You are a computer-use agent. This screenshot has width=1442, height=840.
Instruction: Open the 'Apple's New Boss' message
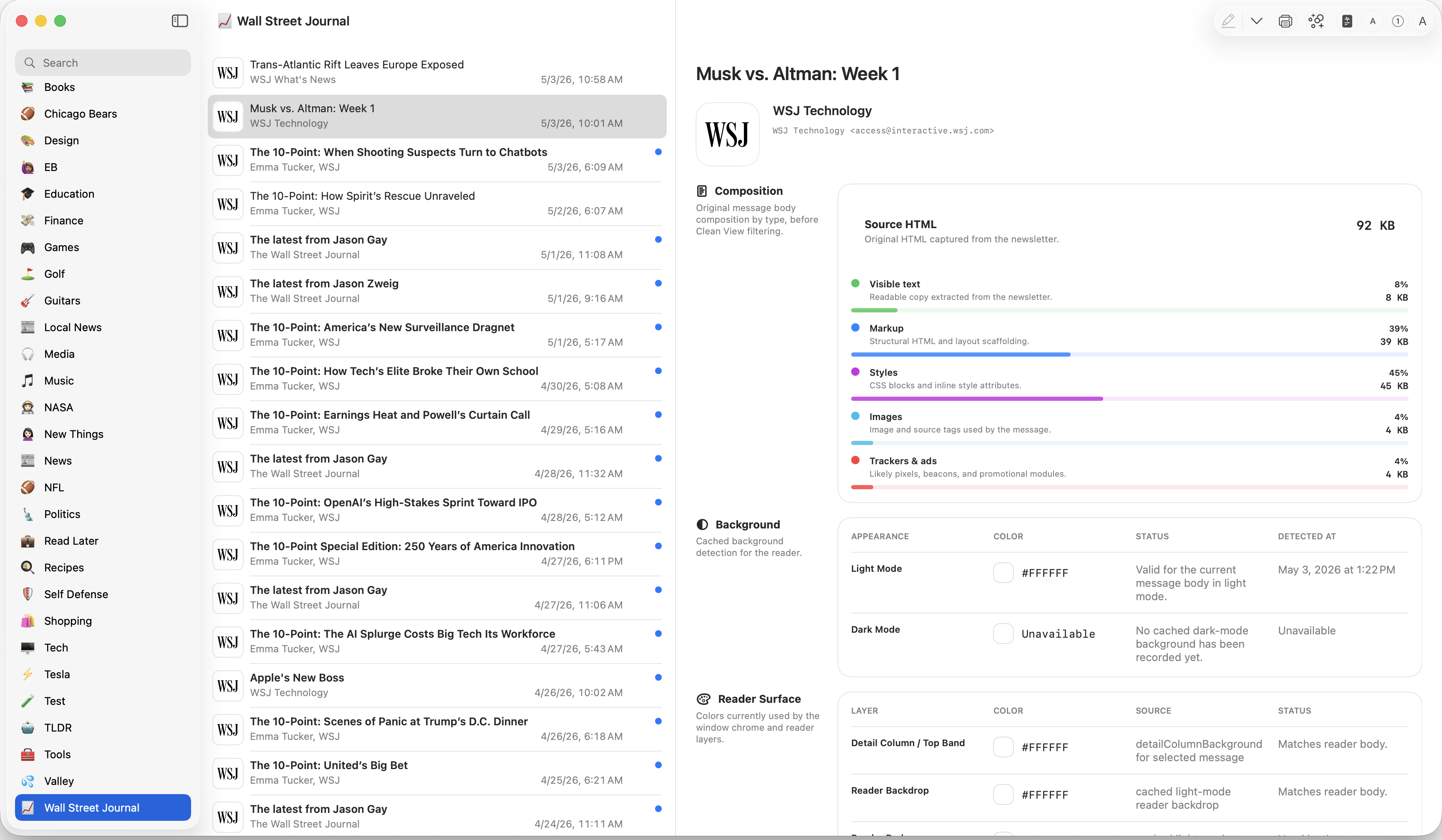(437, 685)
